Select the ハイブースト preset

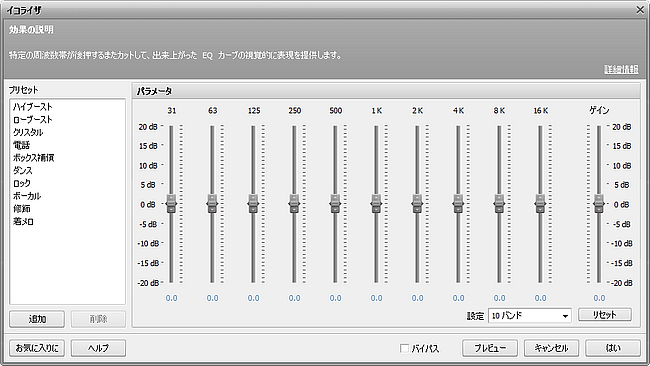(x=32, y=107)
